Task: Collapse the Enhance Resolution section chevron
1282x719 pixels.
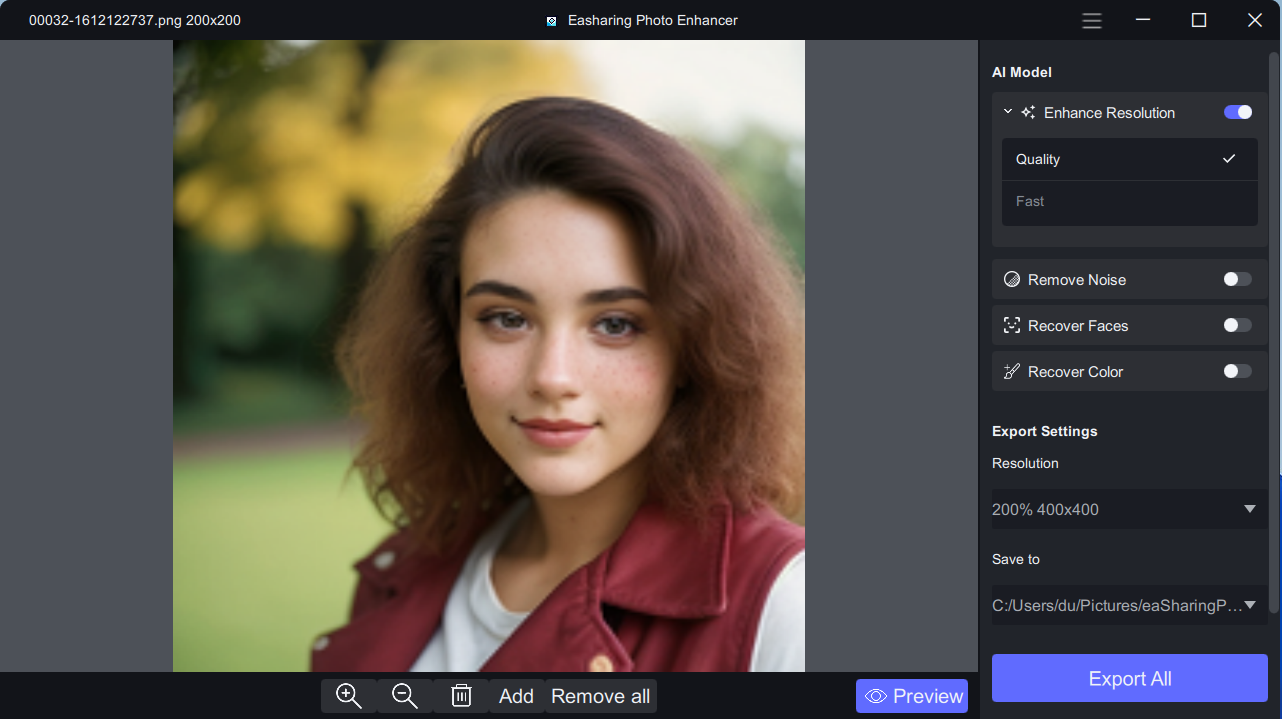Action: pyautogui.click(x=1008, y=112)
